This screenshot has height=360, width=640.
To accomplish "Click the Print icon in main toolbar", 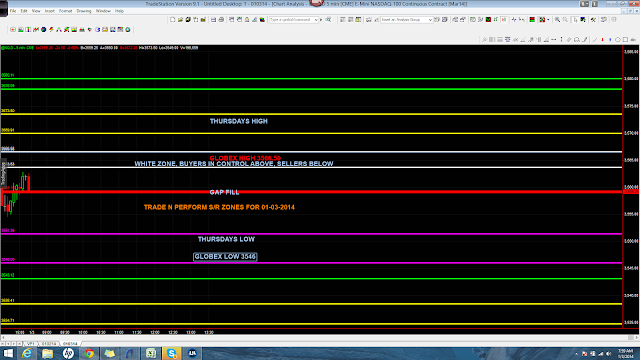I will (221, 20).
